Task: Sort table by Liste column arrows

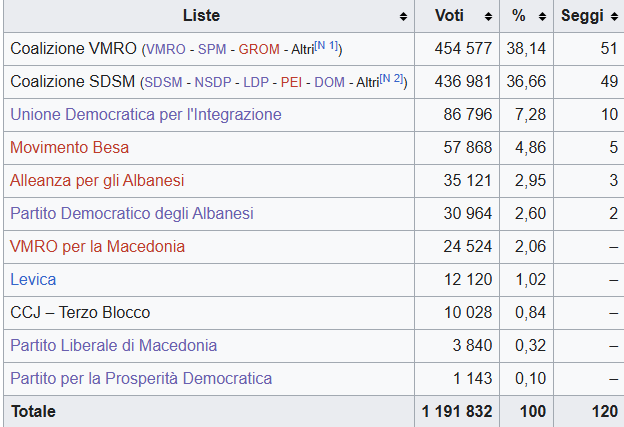Action: (403, 17)
